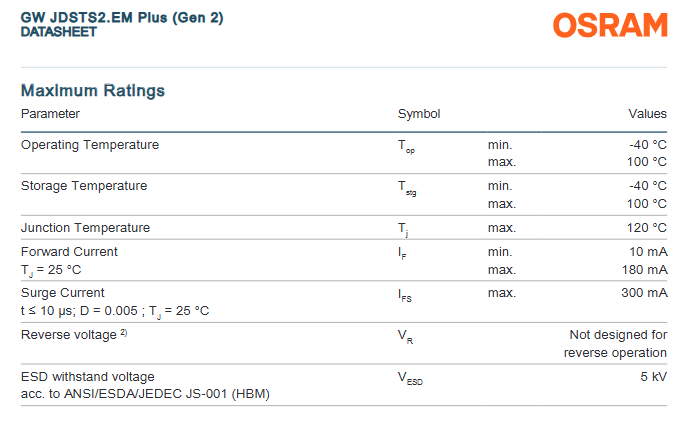
Task: Click the Values column header
Action: click(x=647, y=114)
